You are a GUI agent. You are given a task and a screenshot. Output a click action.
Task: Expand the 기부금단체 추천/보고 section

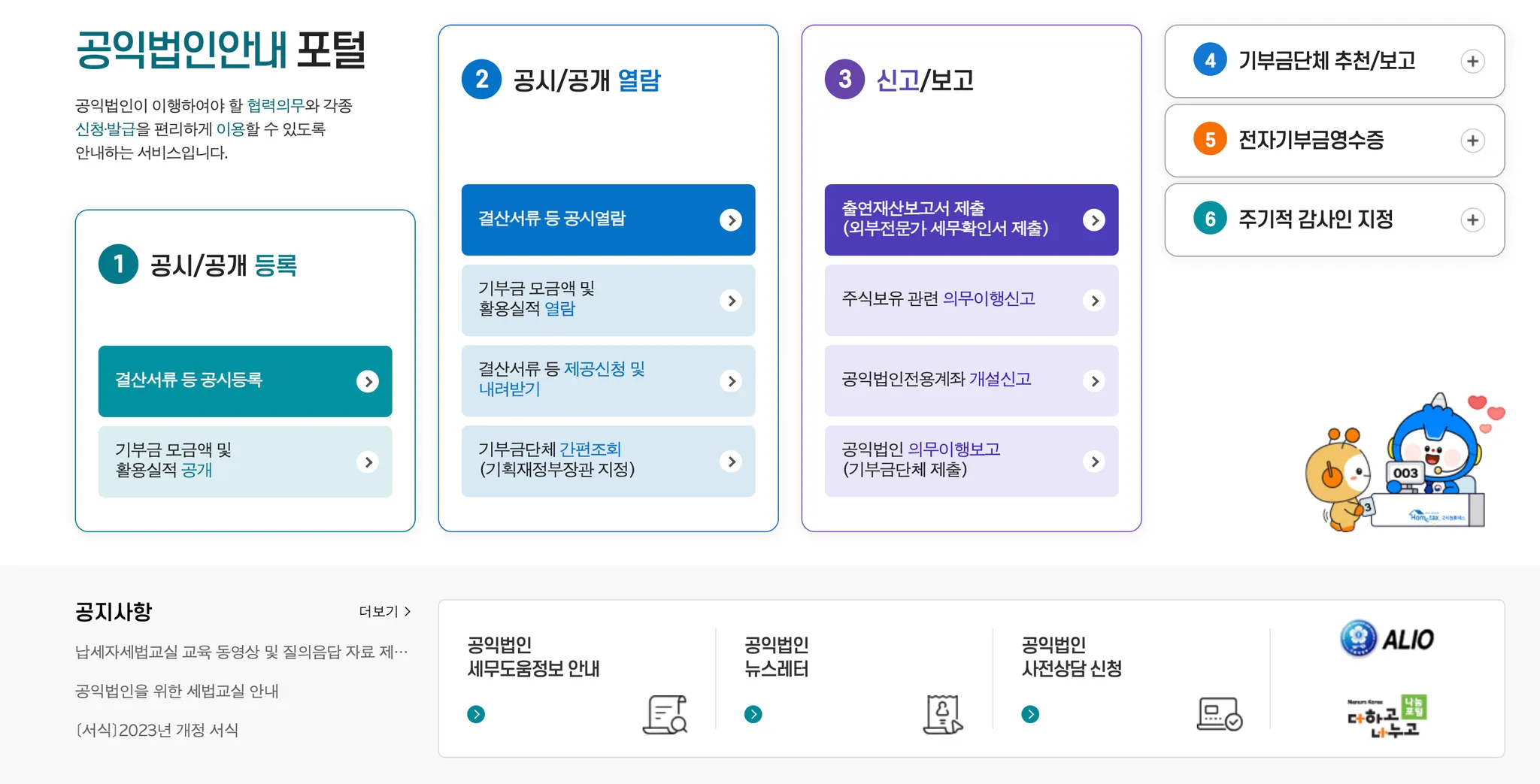1472,62
